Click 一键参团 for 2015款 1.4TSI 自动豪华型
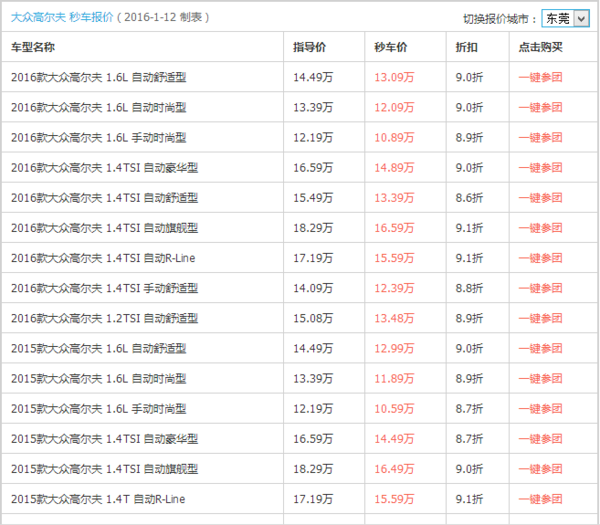600x525 pixels. [540, 439]
